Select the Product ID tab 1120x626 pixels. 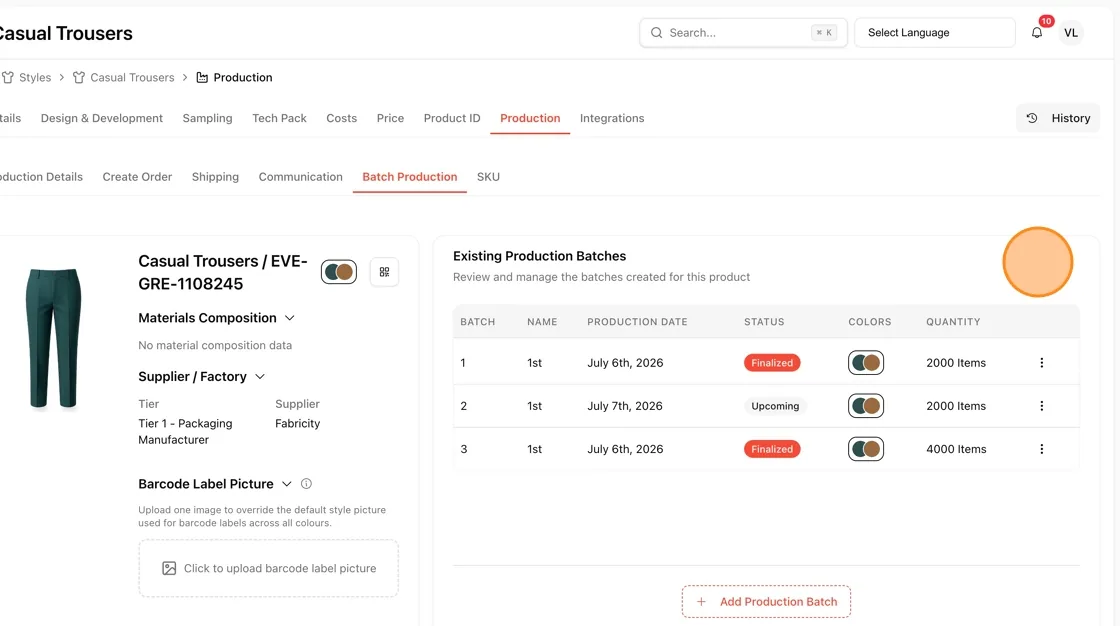[452, 118]
